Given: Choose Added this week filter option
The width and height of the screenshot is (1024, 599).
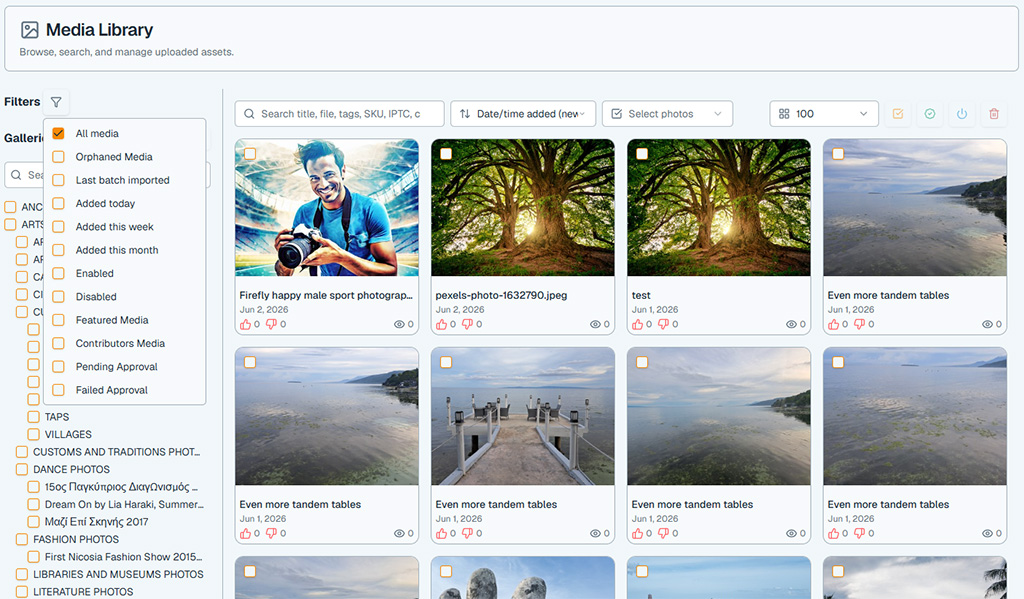Looking at the screenshot, I should (x=114, y=227).
